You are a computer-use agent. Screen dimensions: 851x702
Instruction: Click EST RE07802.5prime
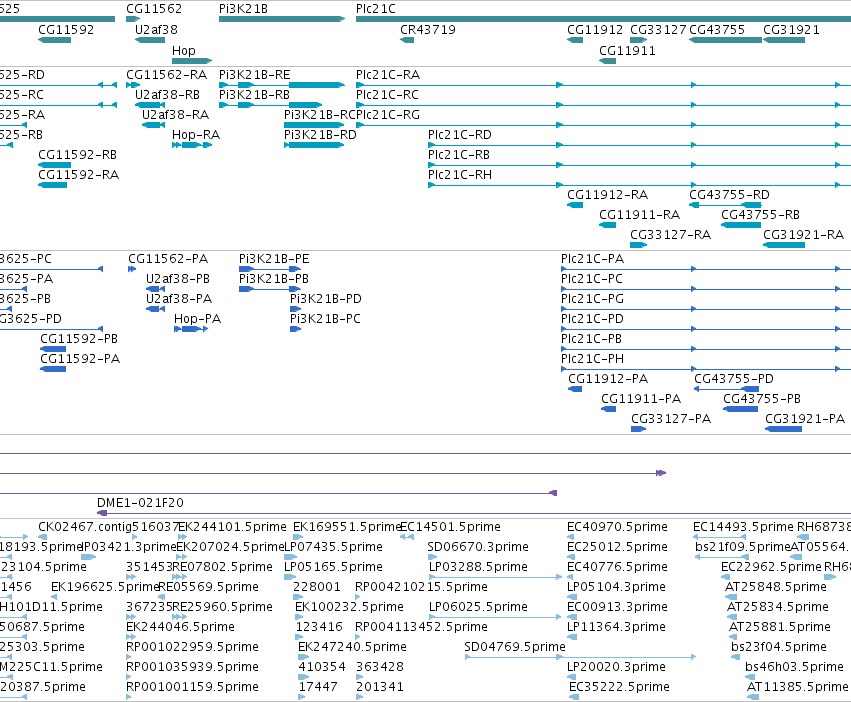click(x=223, y=567)
